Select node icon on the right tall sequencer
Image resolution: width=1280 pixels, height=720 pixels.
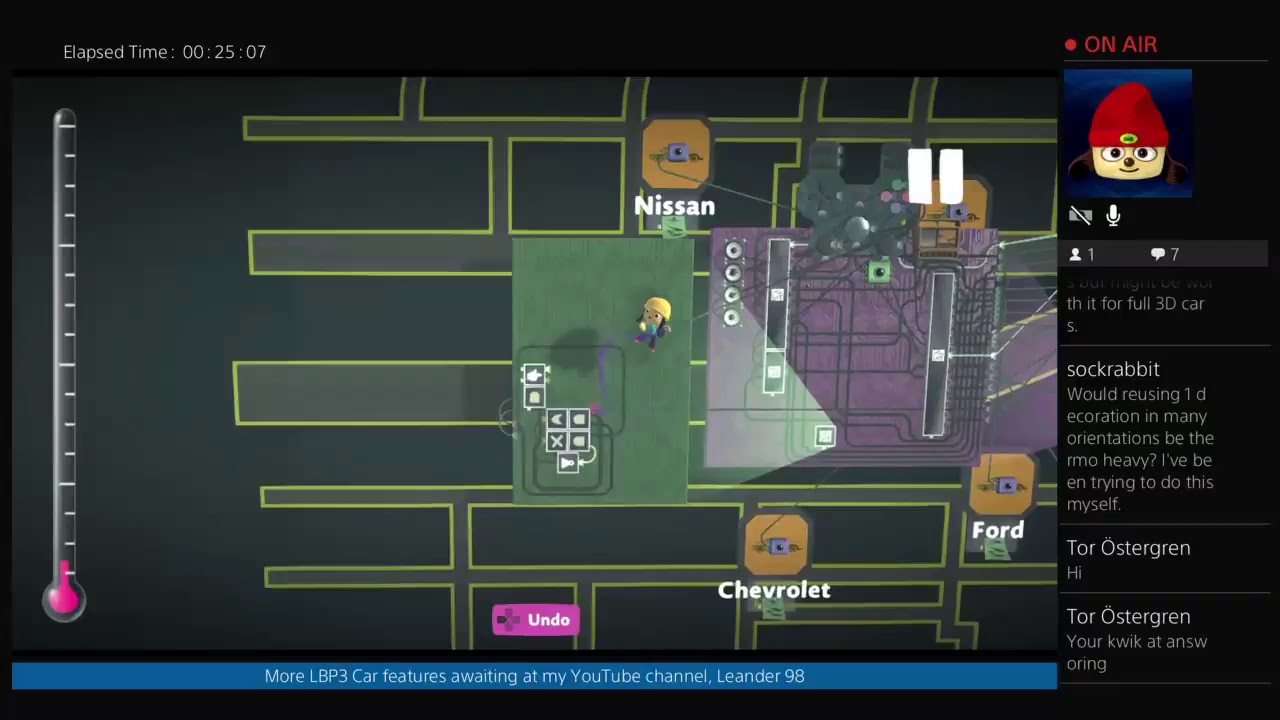(938, 355)
